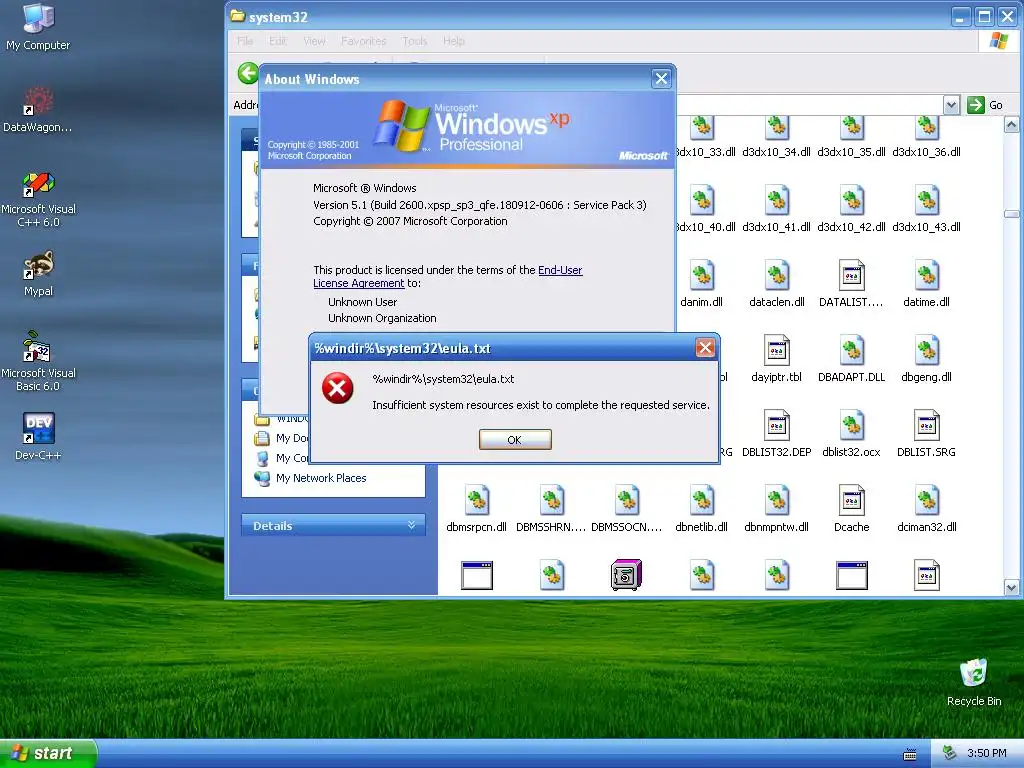Viewport: 1024px width, 768px height.
Task: Click the vertical scrollbar thumb in system32
Action: (1011, 214)
